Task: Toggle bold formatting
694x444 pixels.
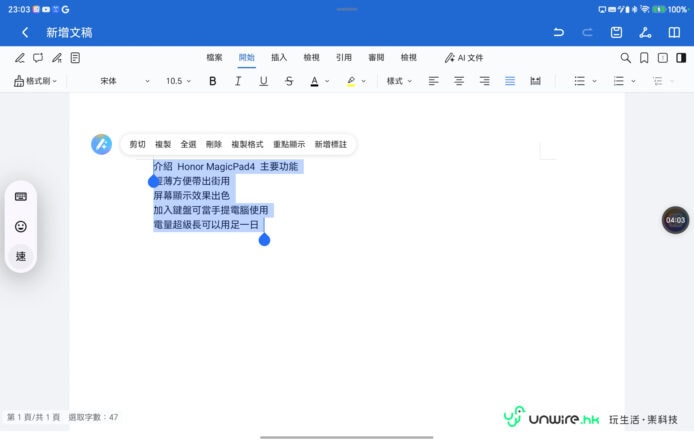Action: pyautogui.click(x=212, y=81)
